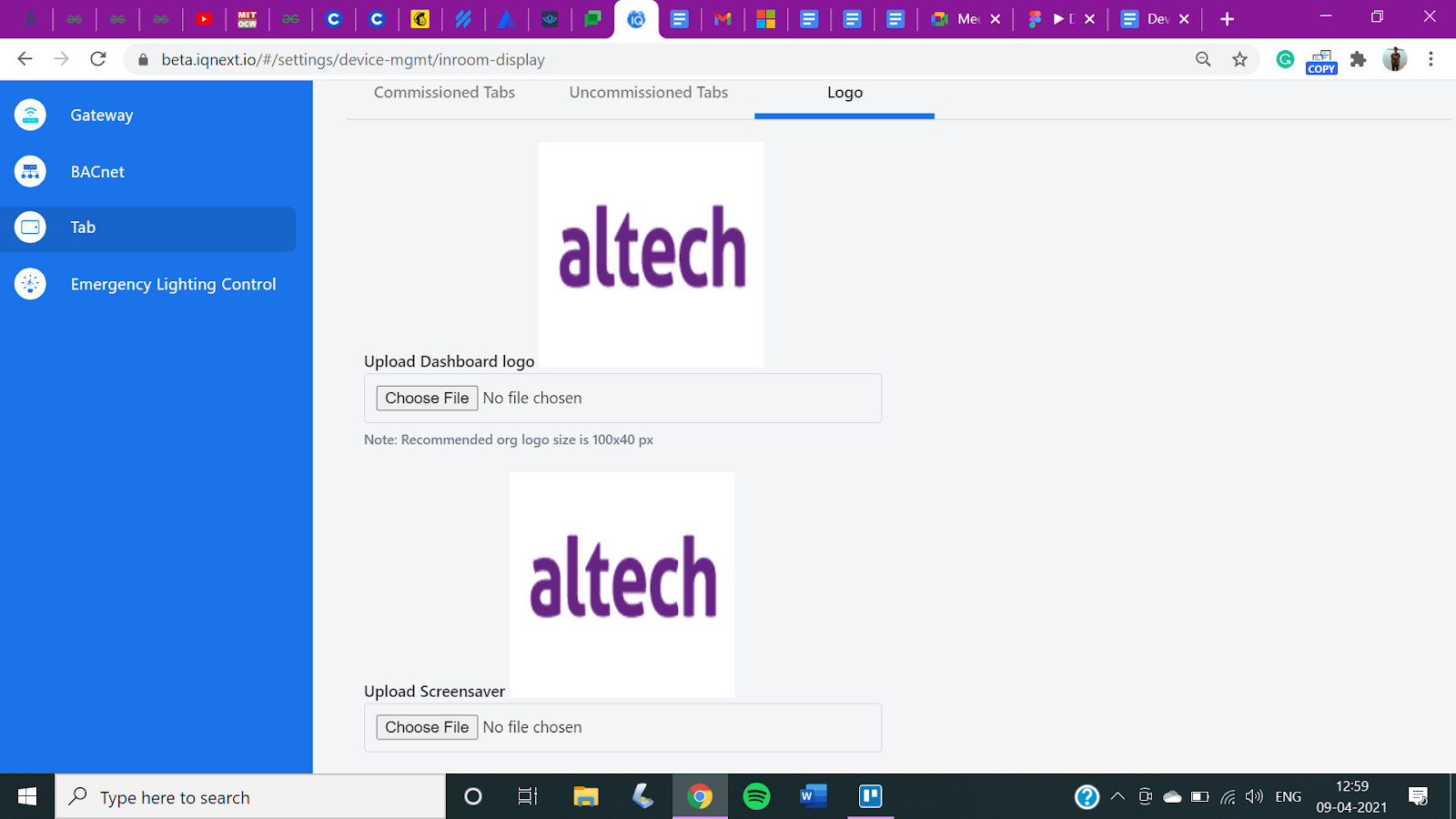Click the BACnet network icon

pyautogui.click(x=30, y=171)
